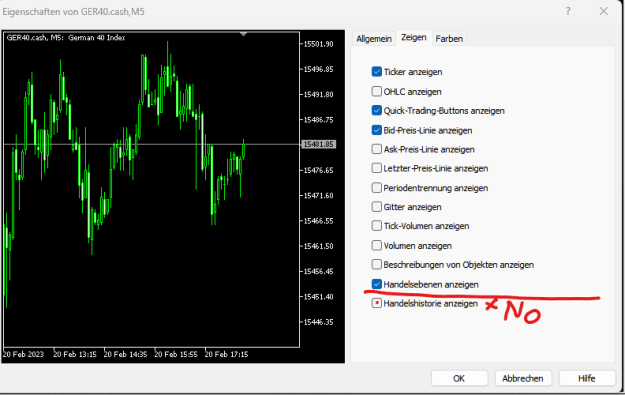Click the 15466.55 price axis label

pyautogui.click(x=318, y=221)
